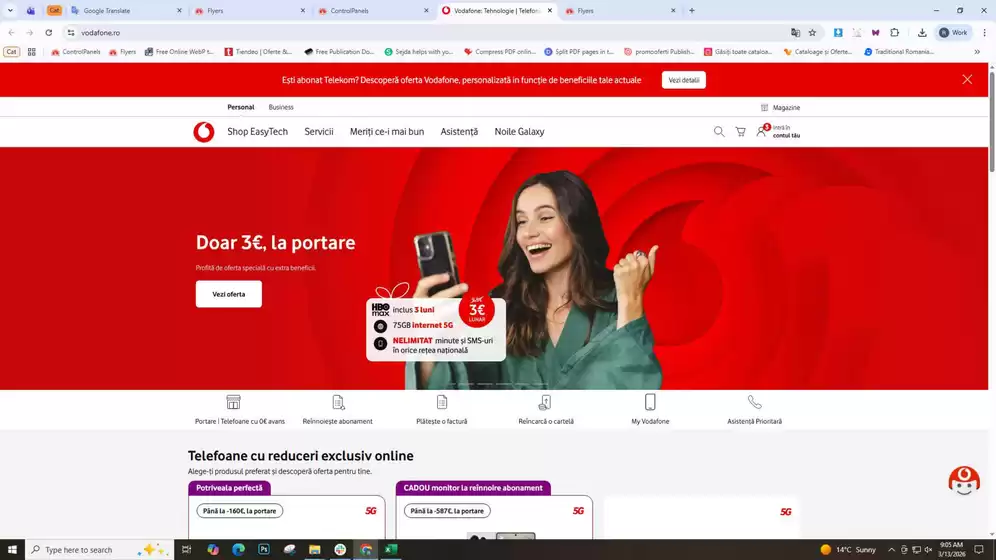The width and height of the screenshot is (996, 560).
Task: Bookmark page with the star icon
Action: click(812, 32)
